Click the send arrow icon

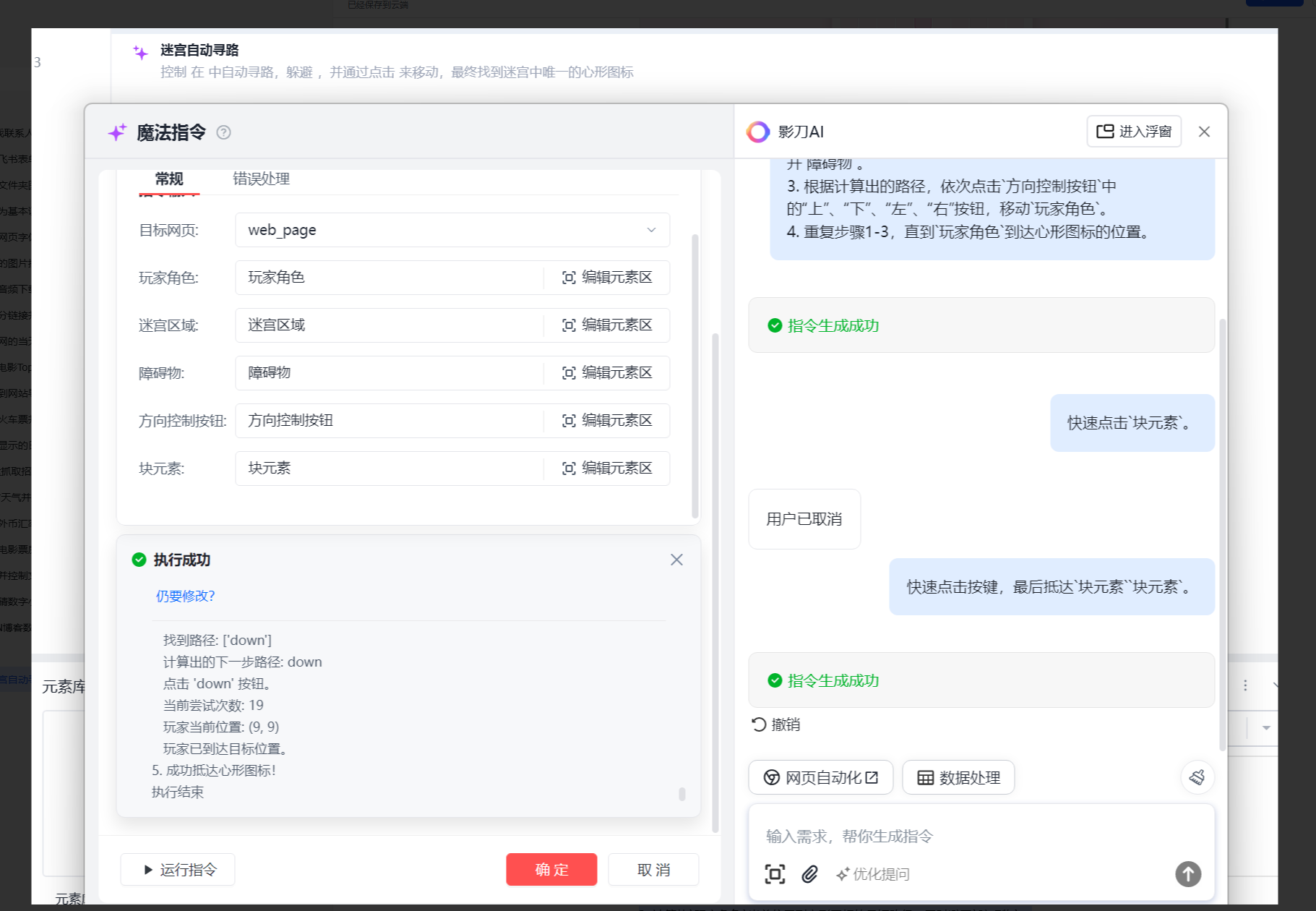pos(1187,874)
